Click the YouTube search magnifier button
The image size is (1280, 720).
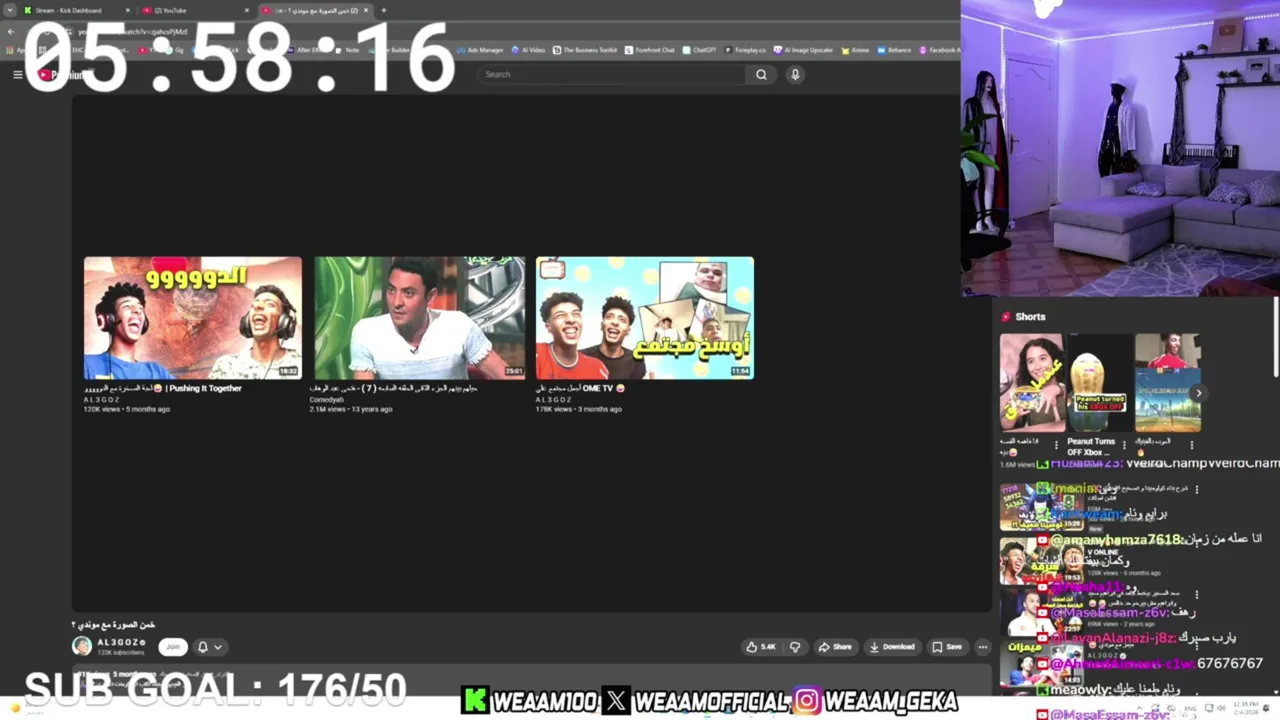(x=761, y=74)
